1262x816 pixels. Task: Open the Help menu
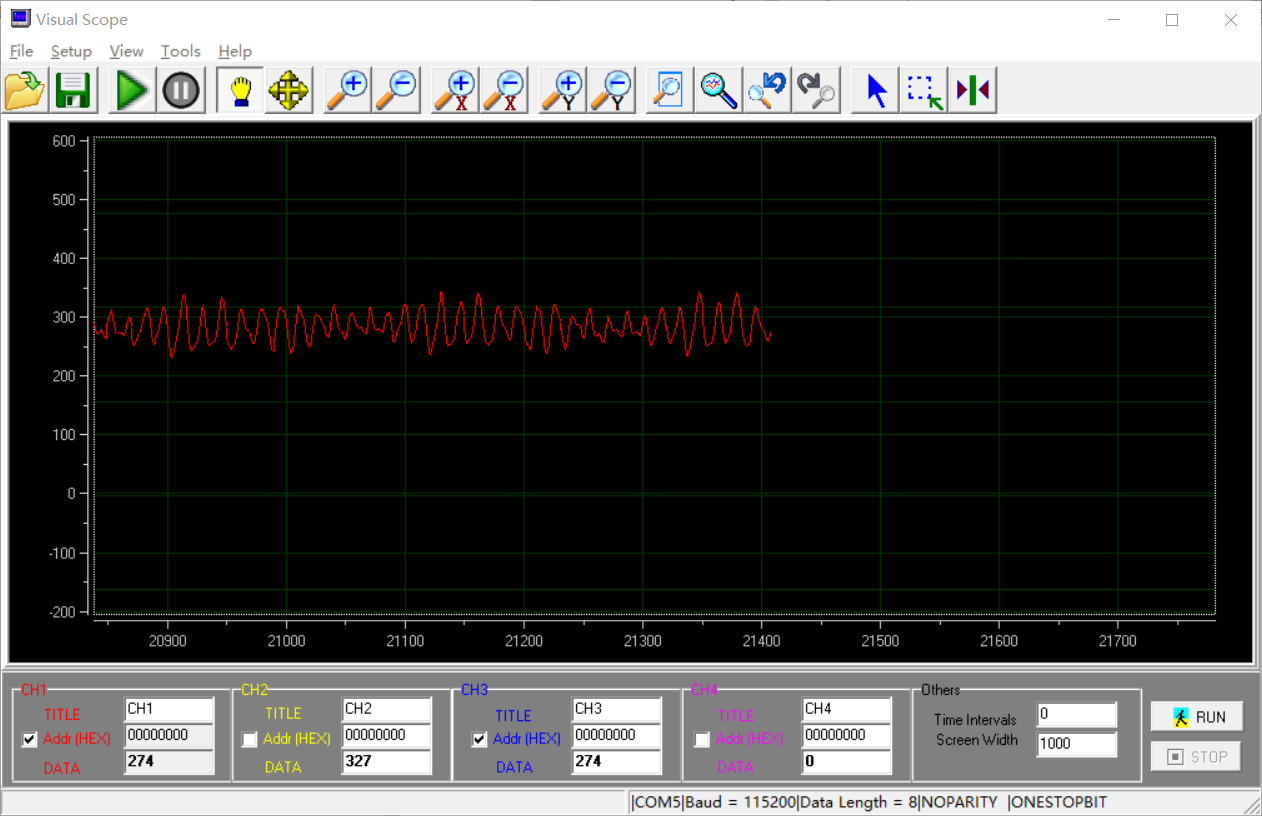(235, 51)
